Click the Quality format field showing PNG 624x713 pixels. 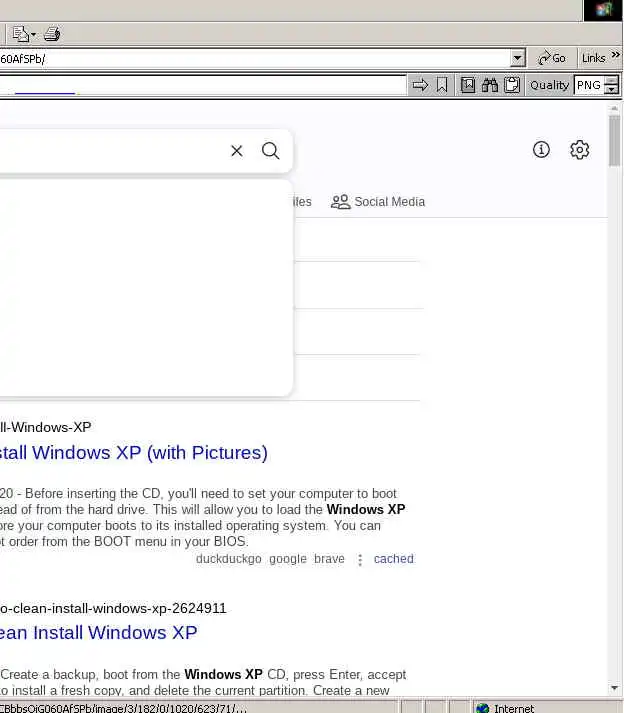589,85
